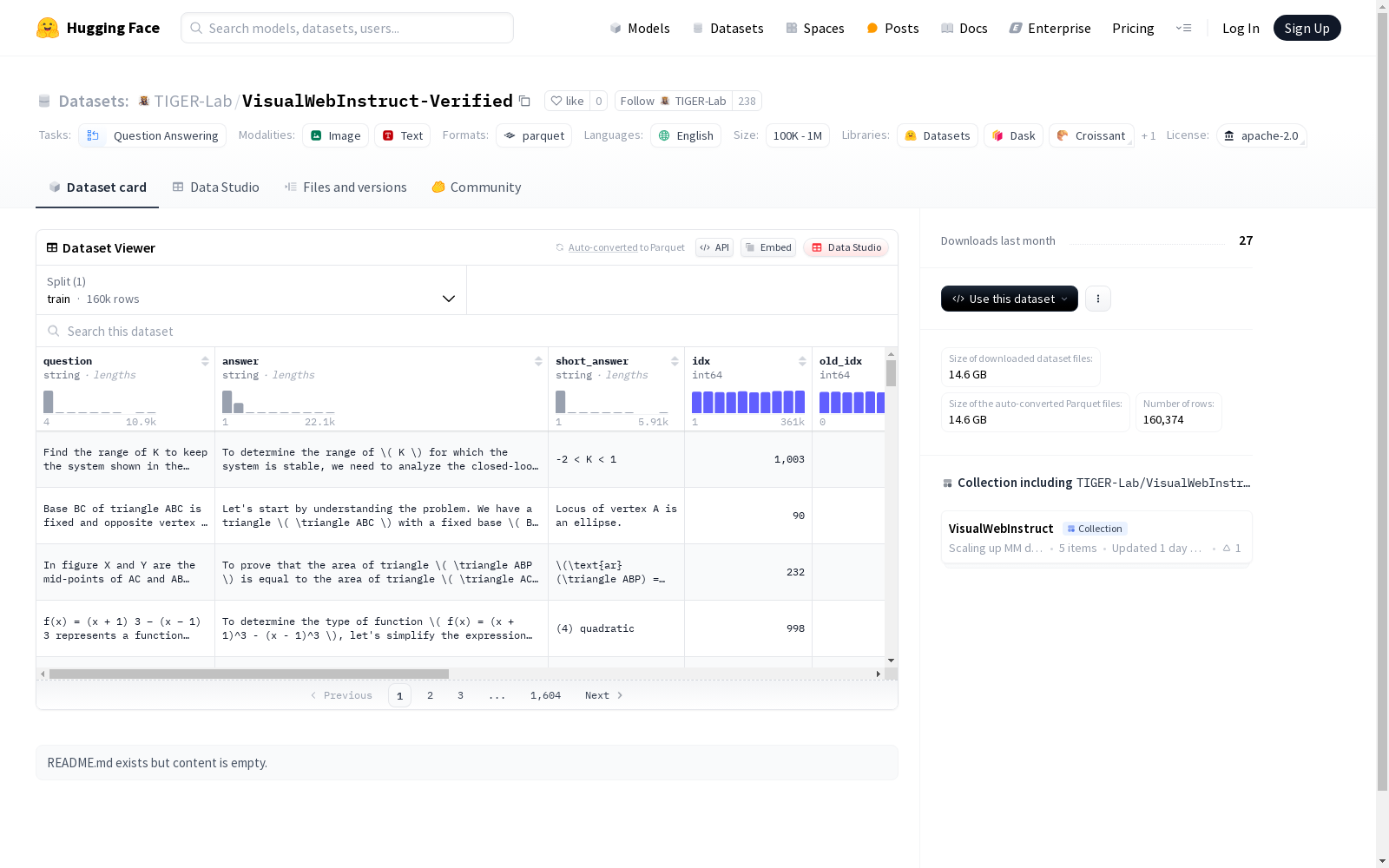The height and width of the screenshot is (868, 1389).
Task: Open the Question Answering task tag
Action: (152, 135)
